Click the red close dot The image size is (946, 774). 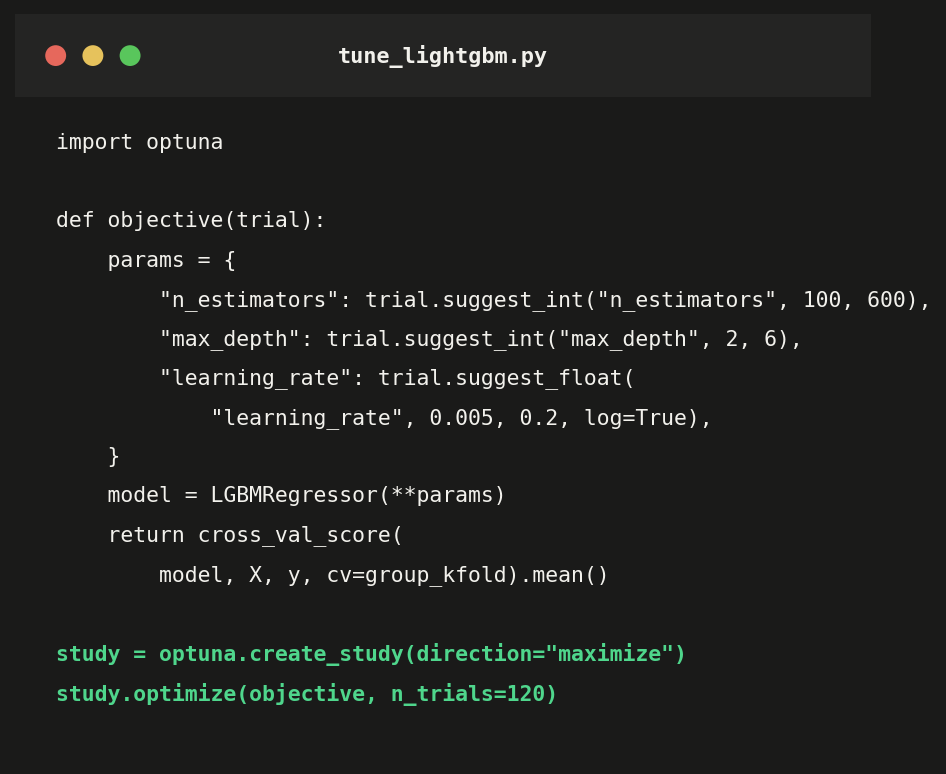point(56,56)
